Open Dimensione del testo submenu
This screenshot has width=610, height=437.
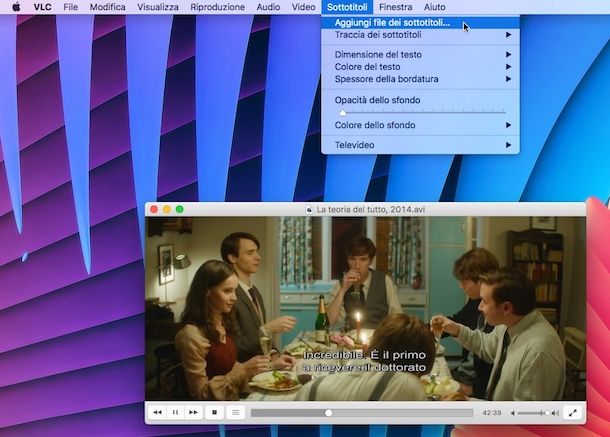[420, 54]
